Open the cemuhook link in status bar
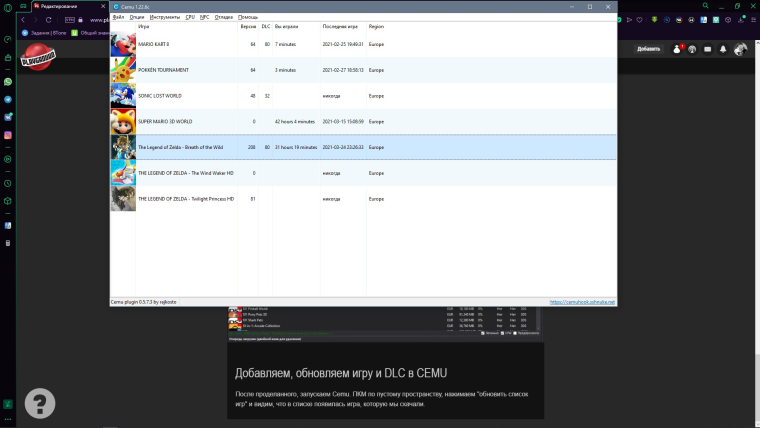This screenshot has width=760, height=428. click(582, 302)
